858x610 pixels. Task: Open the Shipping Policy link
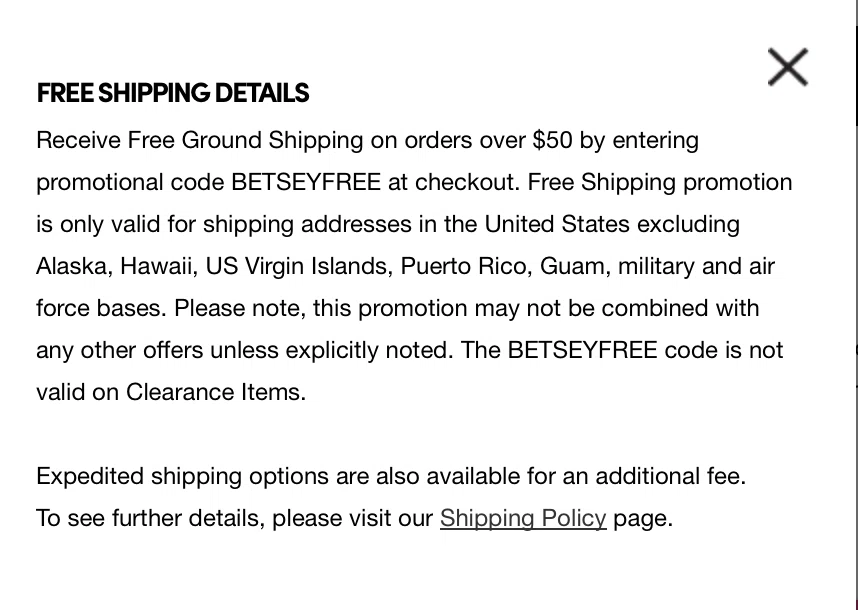[523, 518]
